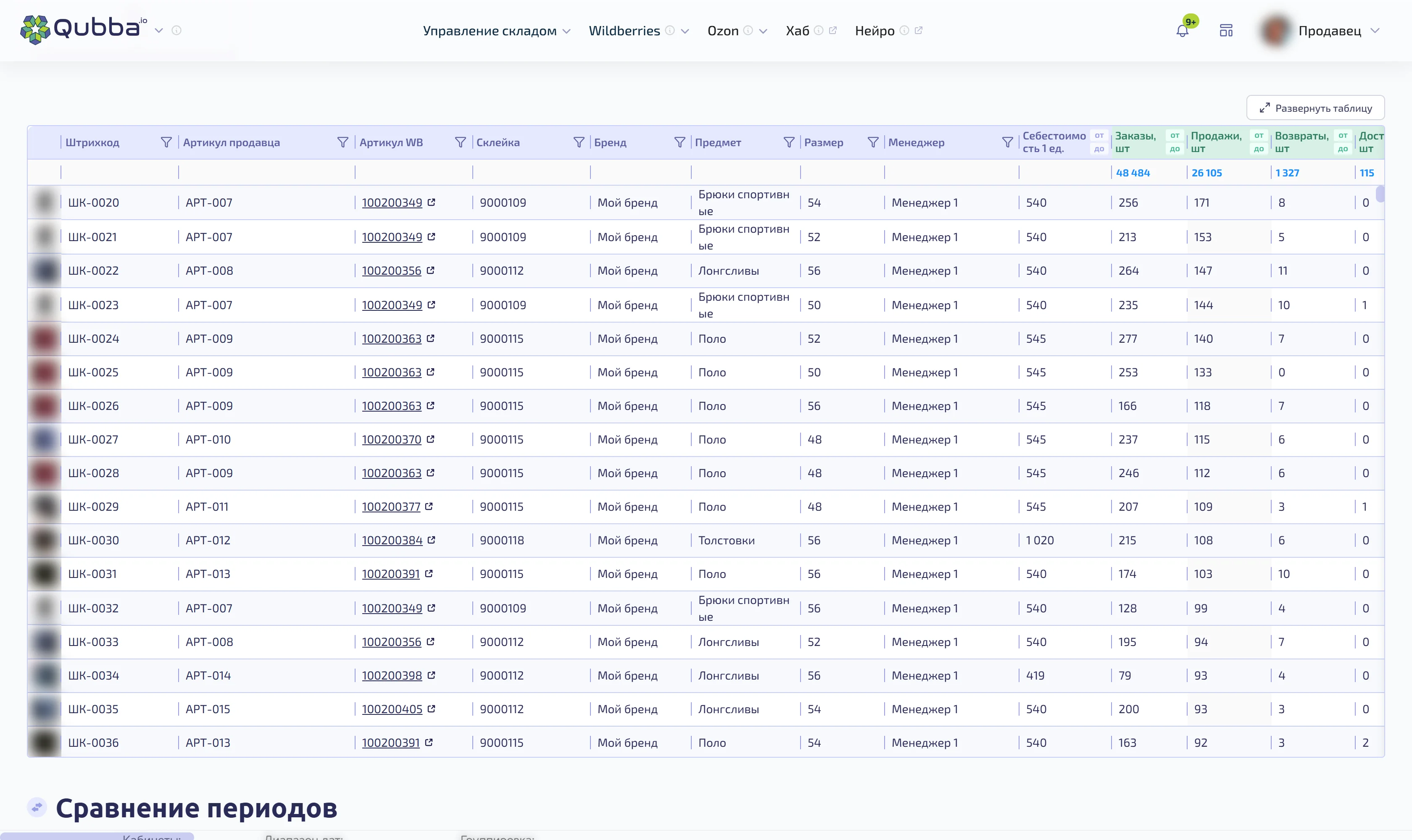The width and height of the screenshot is (1412, 840).
Task: Filter by Размер funnel icon
Action: [x=873, y=142]
